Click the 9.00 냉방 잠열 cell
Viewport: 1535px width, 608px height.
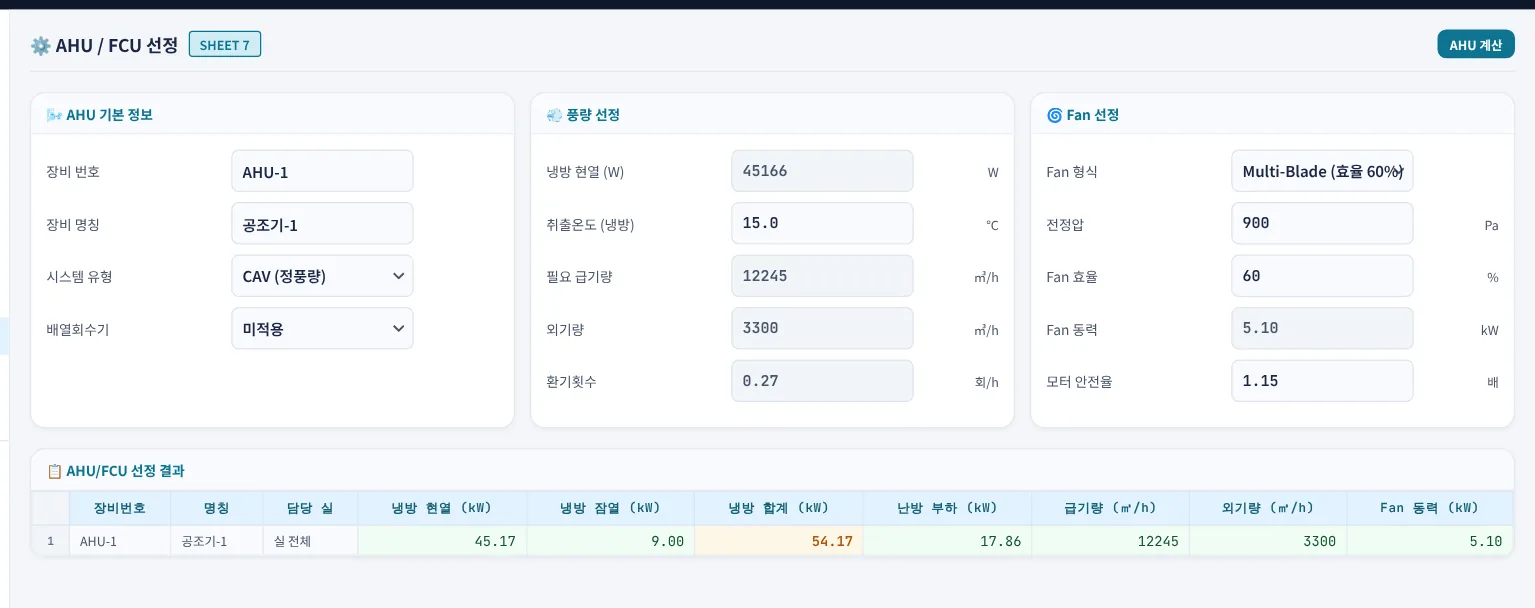(x=610, y=541)
